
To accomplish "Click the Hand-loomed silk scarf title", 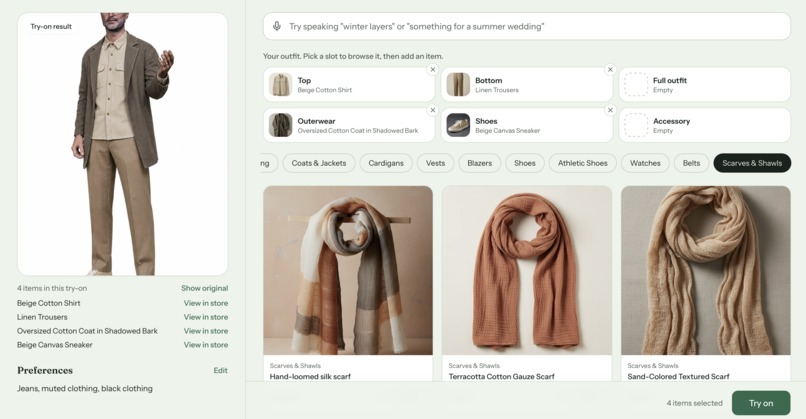I will click(x=310, y=376).
